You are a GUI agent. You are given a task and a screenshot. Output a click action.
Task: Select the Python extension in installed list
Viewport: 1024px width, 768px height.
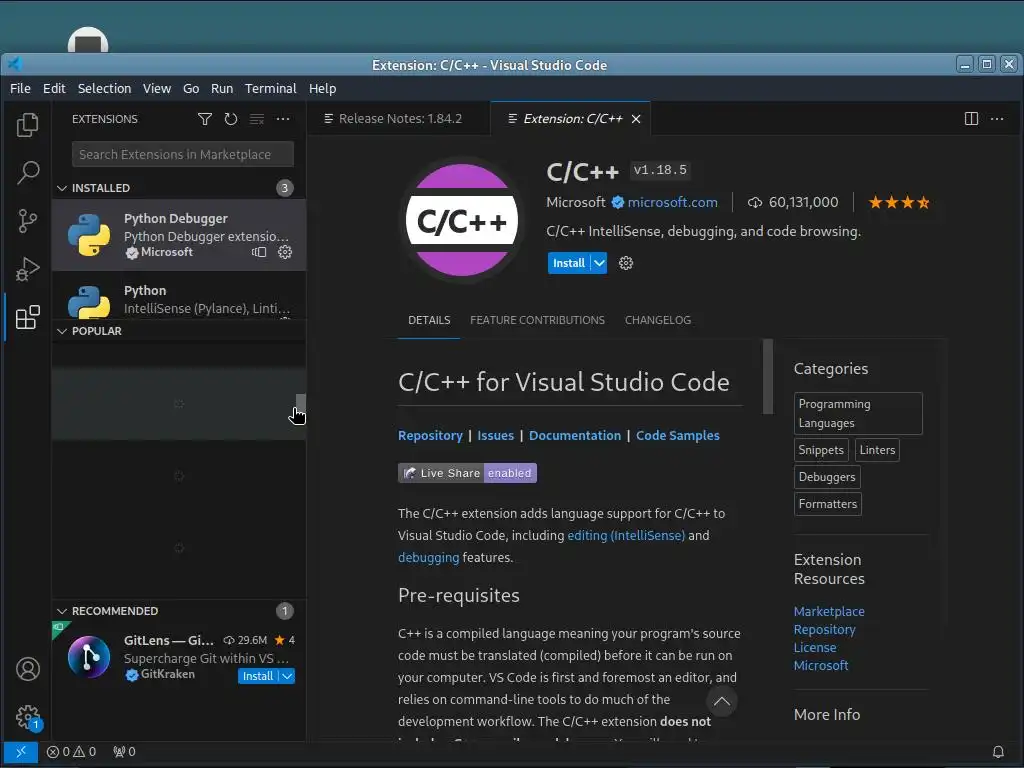pos(179,298)
